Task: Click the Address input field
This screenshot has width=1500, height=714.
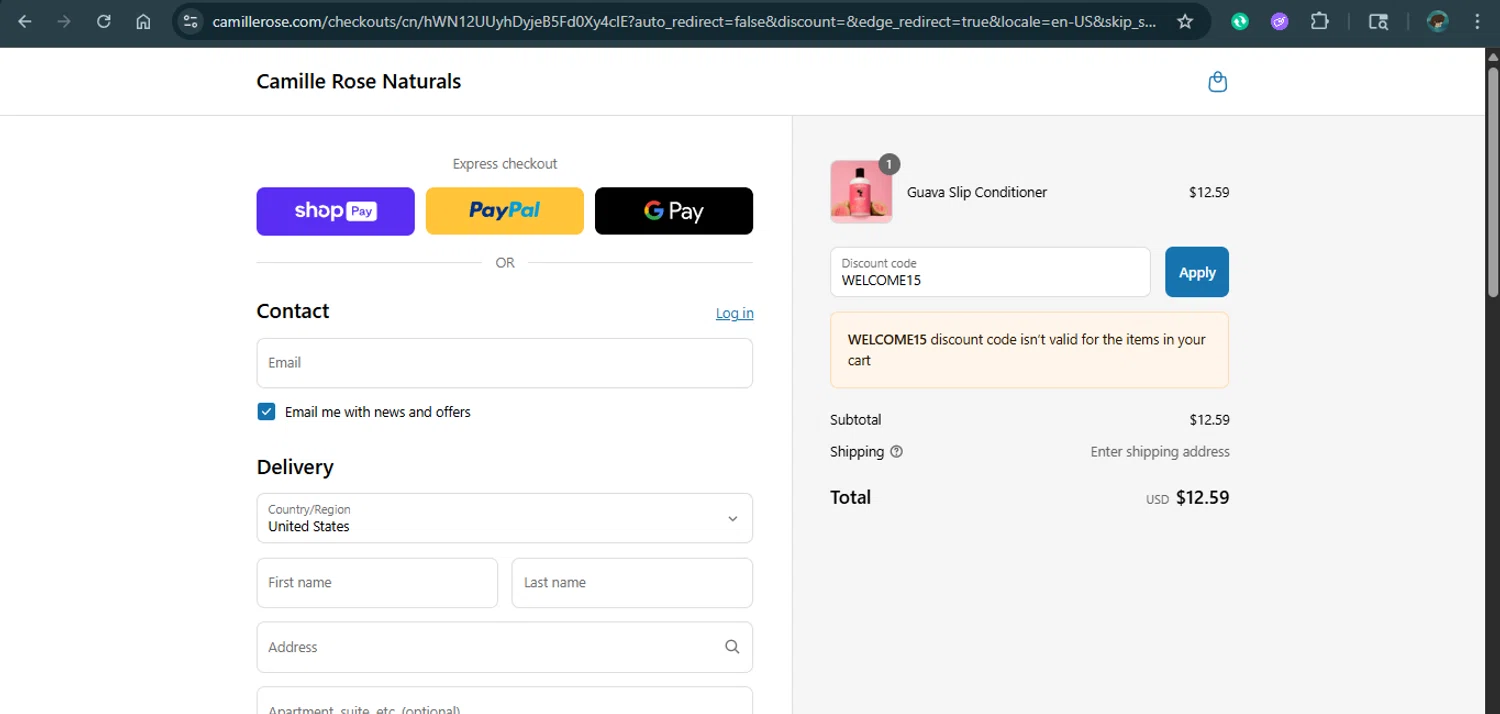Action: 504,647
